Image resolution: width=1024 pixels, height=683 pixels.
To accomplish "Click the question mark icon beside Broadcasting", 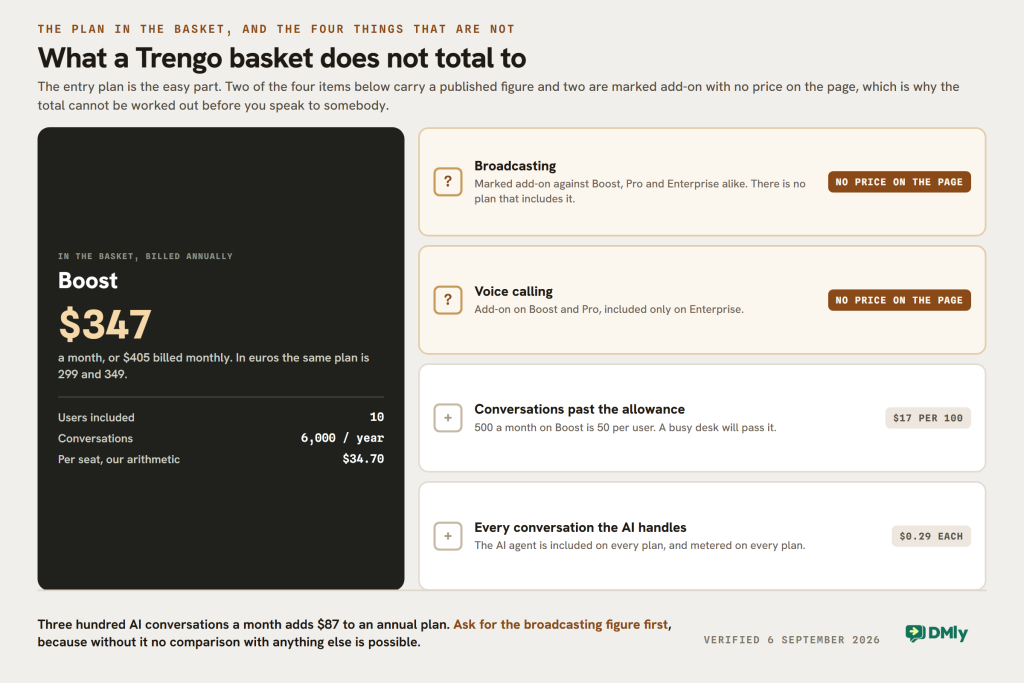I will pos(448,182).
